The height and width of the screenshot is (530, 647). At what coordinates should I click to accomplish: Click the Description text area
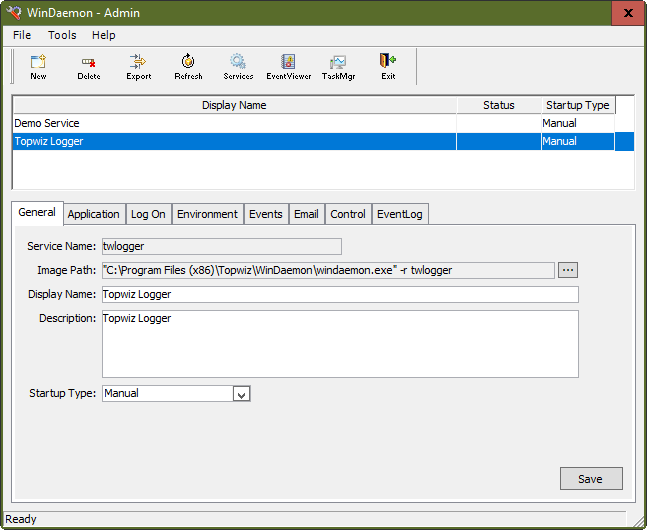[x=340, y=344]
